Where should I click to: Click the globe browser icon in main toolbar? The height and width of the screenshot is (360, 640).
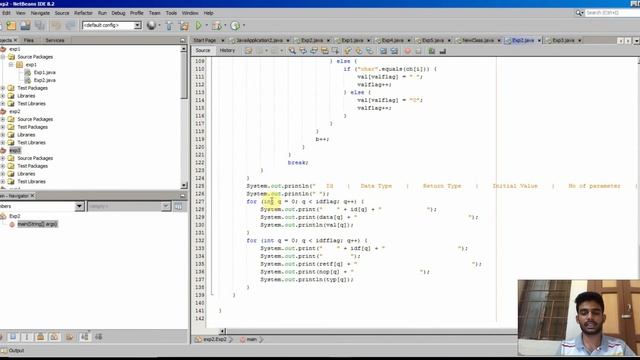(x=151, y=25)
